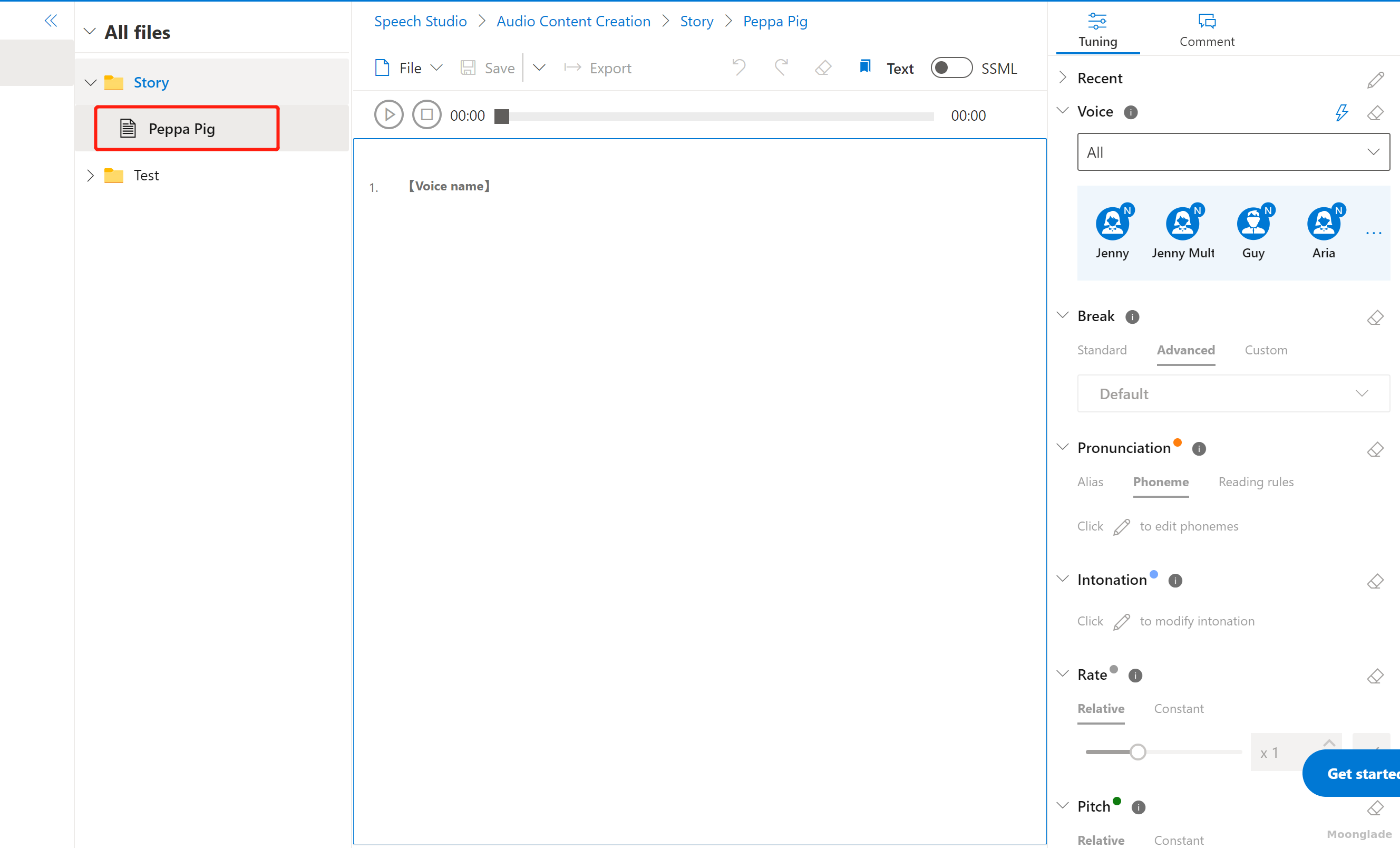Play the audio
Screen dimensions: 1400x848
388,115
